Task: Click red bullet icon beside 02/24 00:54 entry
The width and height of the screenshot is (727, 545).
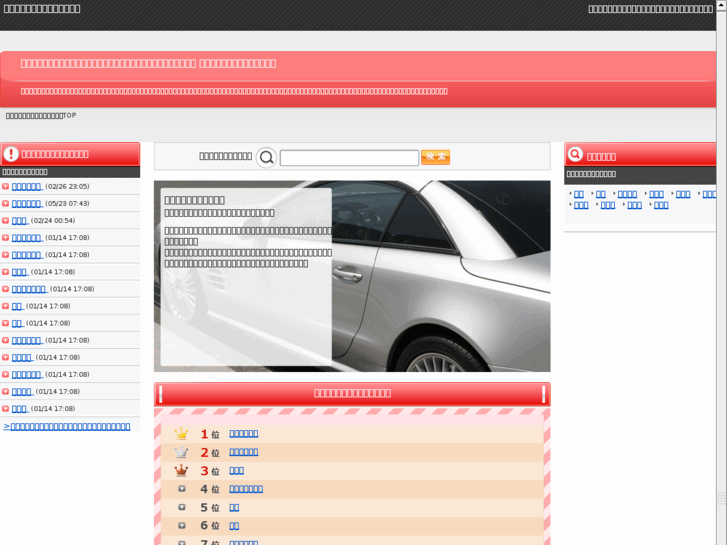Action: click(x=6, y=221)
